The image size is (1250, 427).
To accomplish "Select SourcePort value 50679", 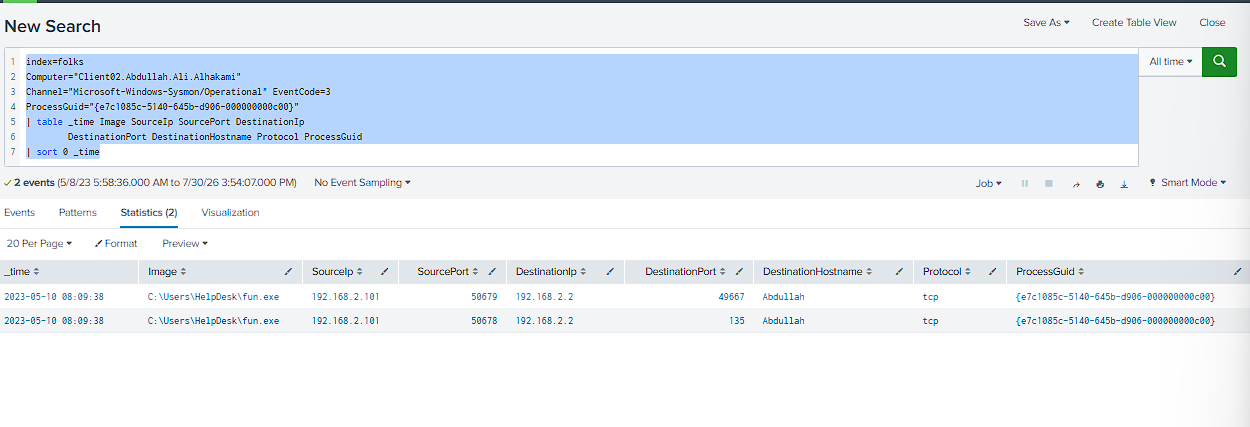I will pyautogui.click(x=485, y=296).
